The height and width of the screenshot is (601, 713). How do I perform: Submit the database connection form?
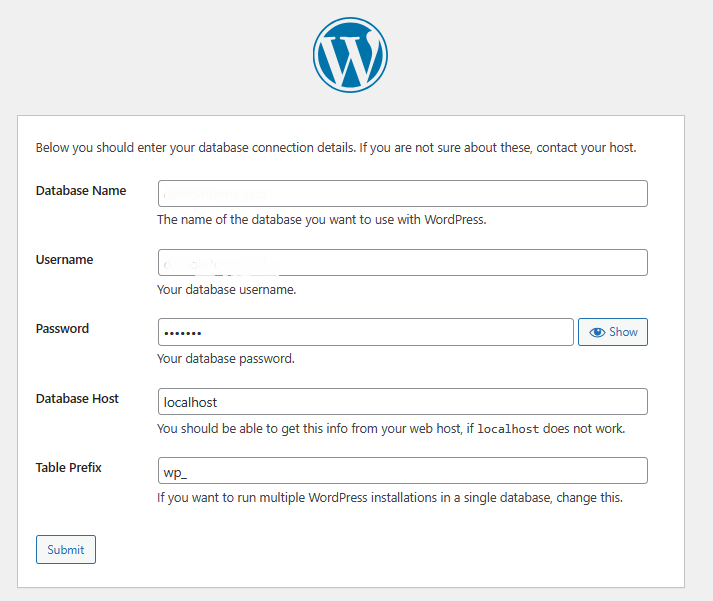pos(66,550)
